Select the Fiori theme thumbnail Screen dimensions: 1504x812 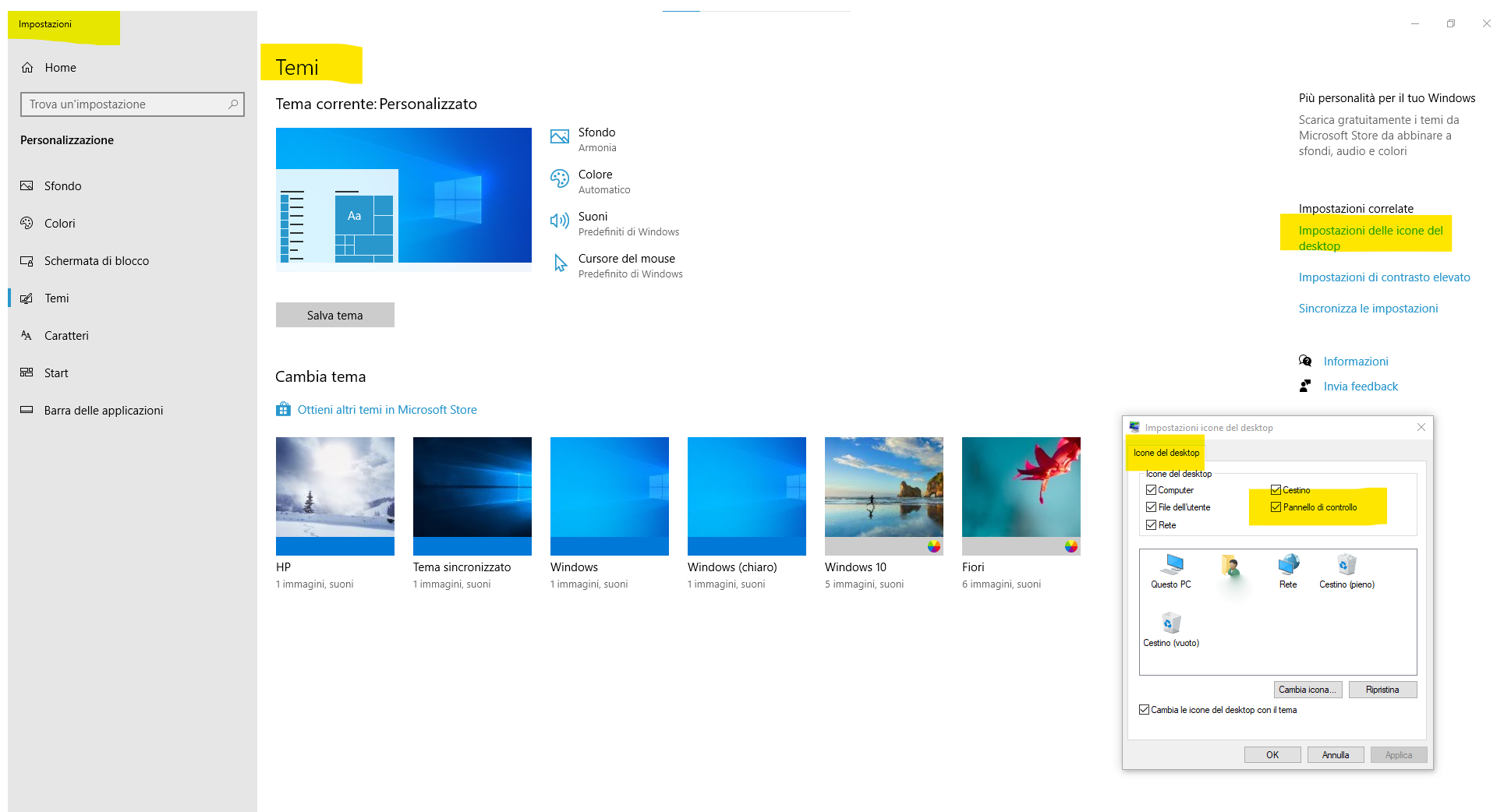(1021, 496)
